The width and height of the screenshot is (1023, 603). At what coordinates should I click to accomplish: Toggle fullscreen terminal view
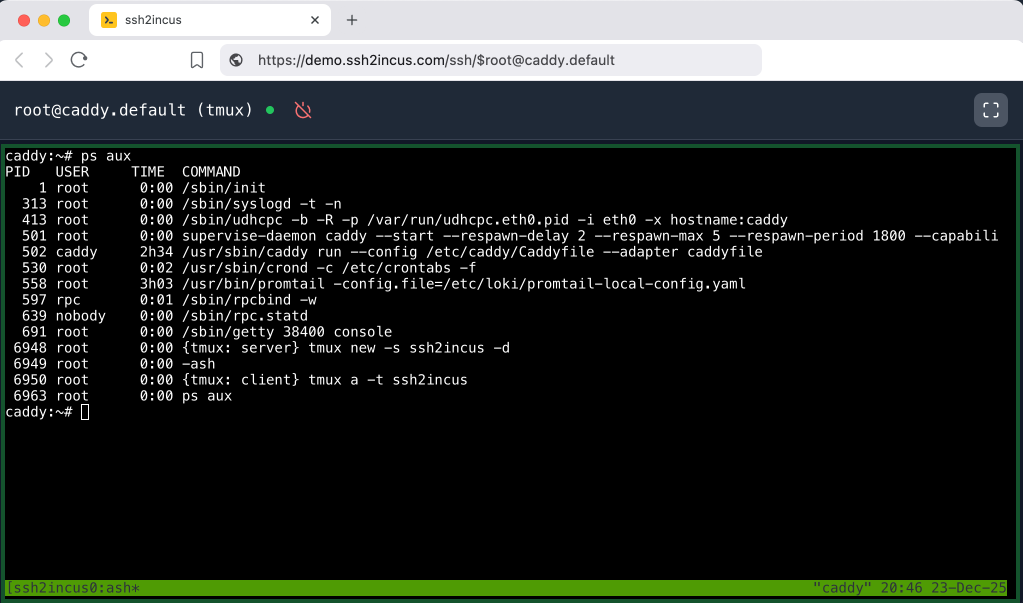(991, 110)
